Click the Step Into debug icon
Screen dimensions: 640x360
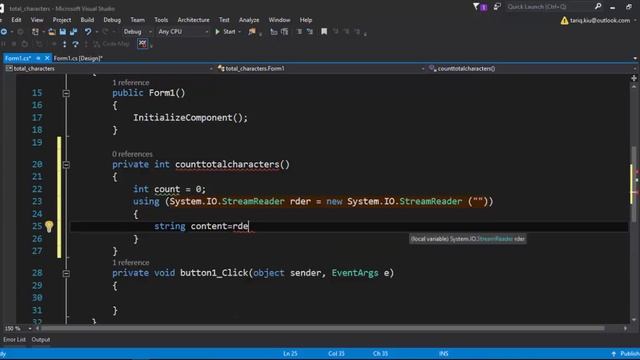64,44
